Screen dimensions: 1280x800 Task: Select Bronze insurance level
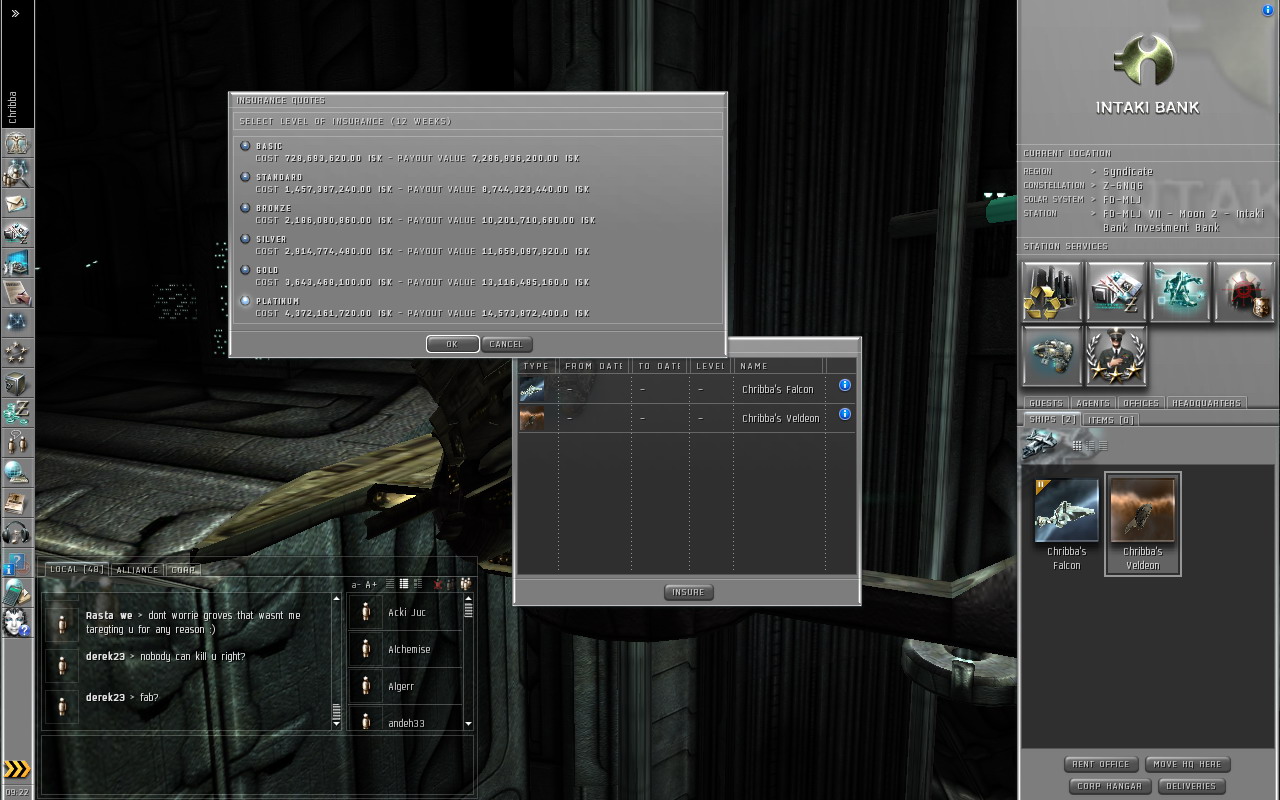click(x=245, y=208)
